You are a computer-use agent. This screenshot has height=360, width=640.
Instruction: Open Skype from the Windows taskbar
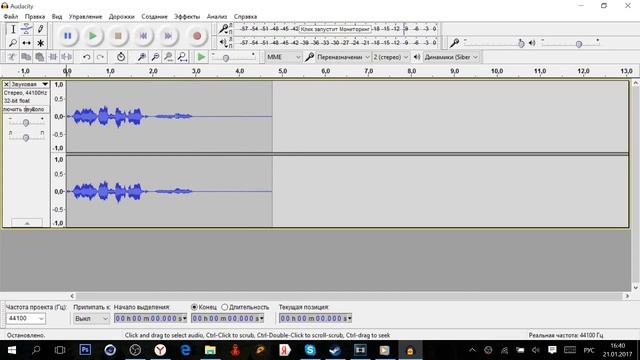[310, 350]
